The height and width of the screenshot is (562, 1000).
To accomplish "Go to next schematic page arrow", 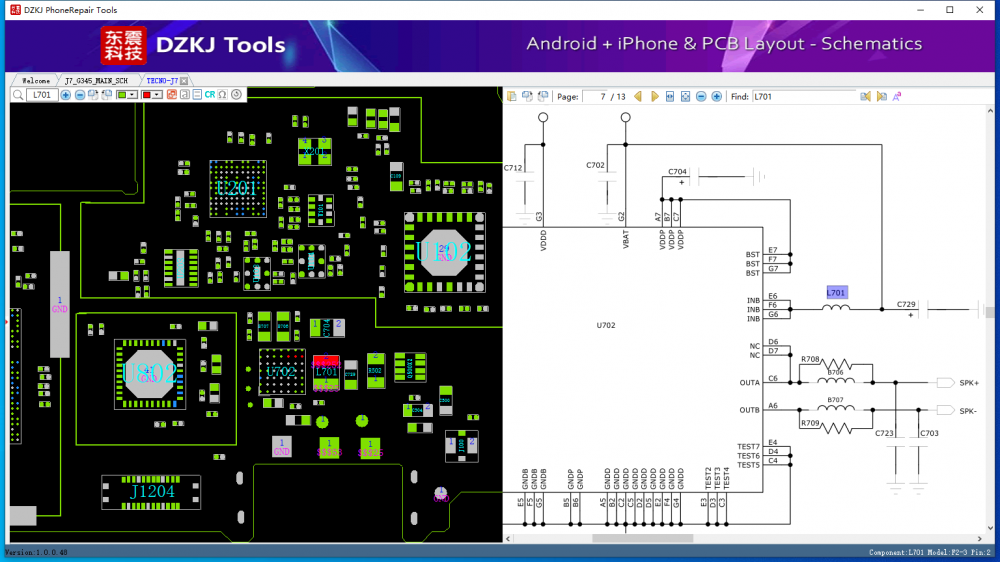I will pos(655,97).
